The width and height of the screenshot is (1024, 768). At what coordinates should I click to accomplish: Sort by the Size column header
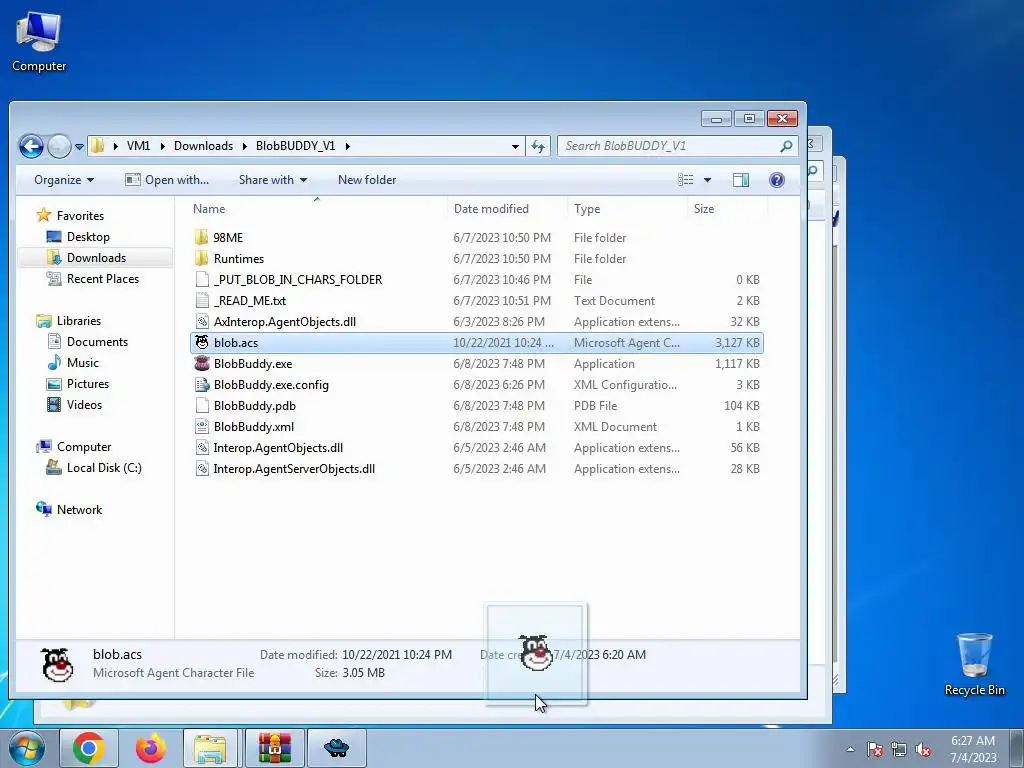703,208
